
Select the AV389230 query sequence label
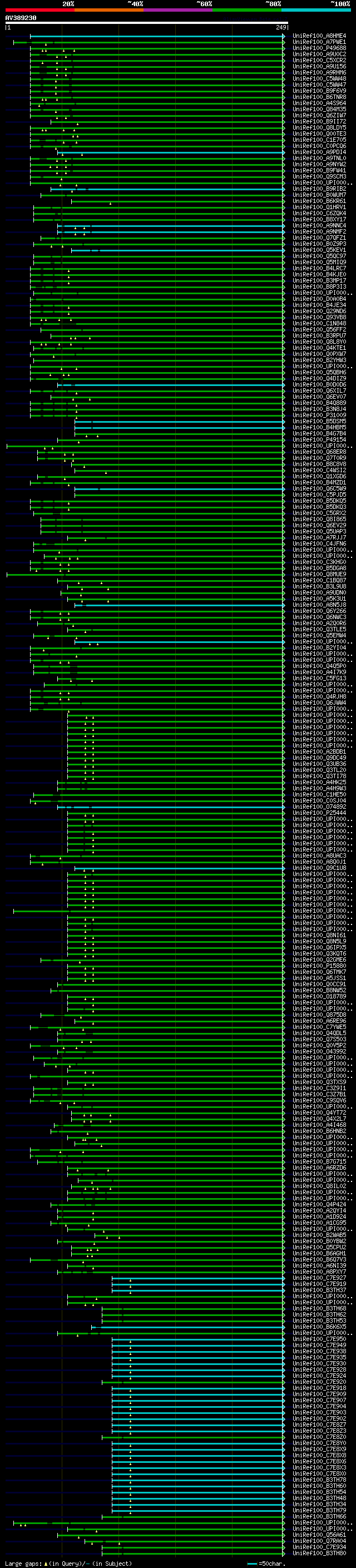pyautogui.click(x=21, y=18)
